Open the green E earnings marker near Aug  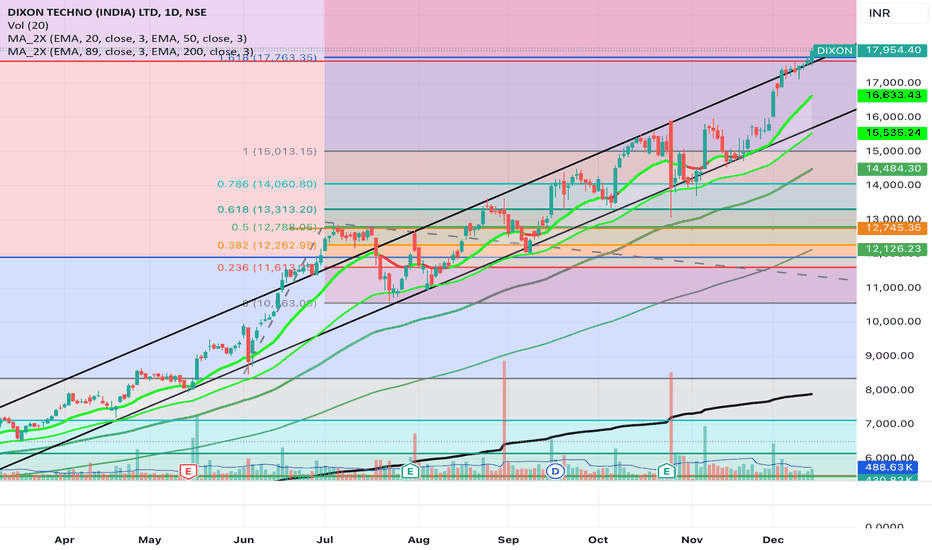[x=410, y=472]
